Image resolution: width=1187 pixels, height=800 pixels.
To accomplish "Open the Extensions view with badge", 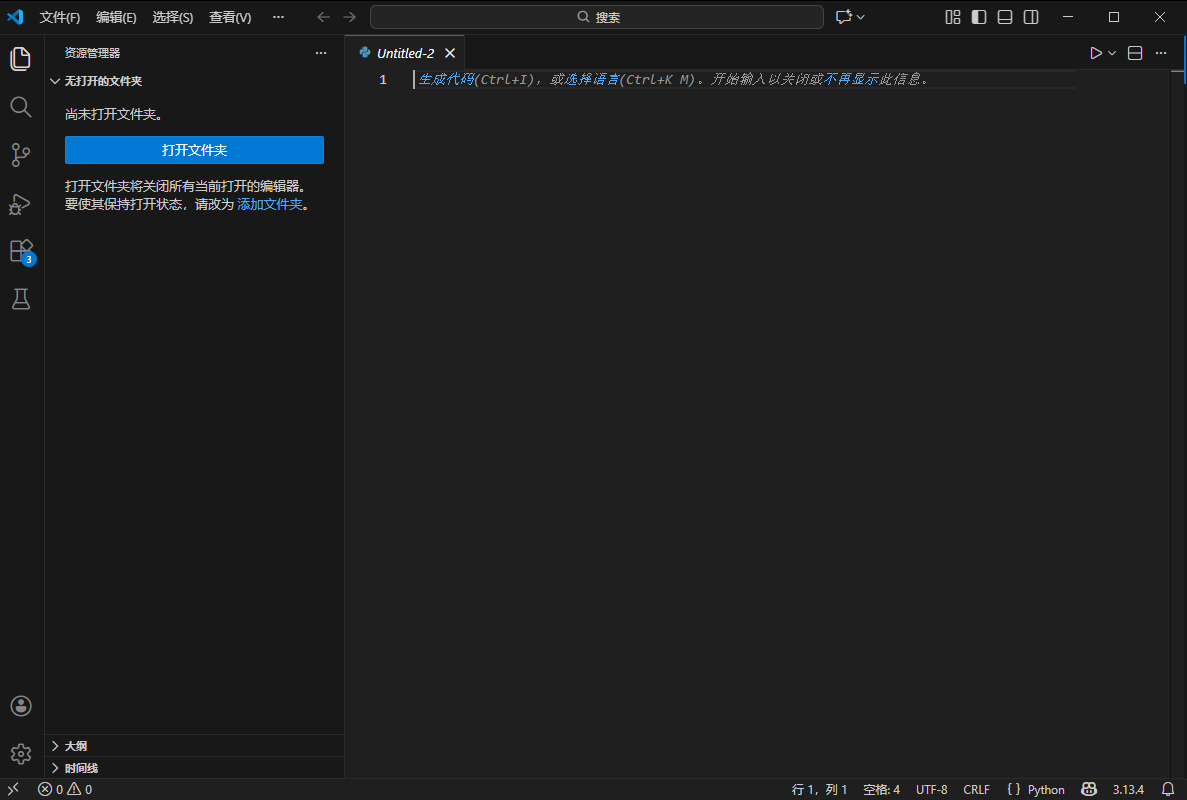I will pyautogui.click(x=21, y=251).
